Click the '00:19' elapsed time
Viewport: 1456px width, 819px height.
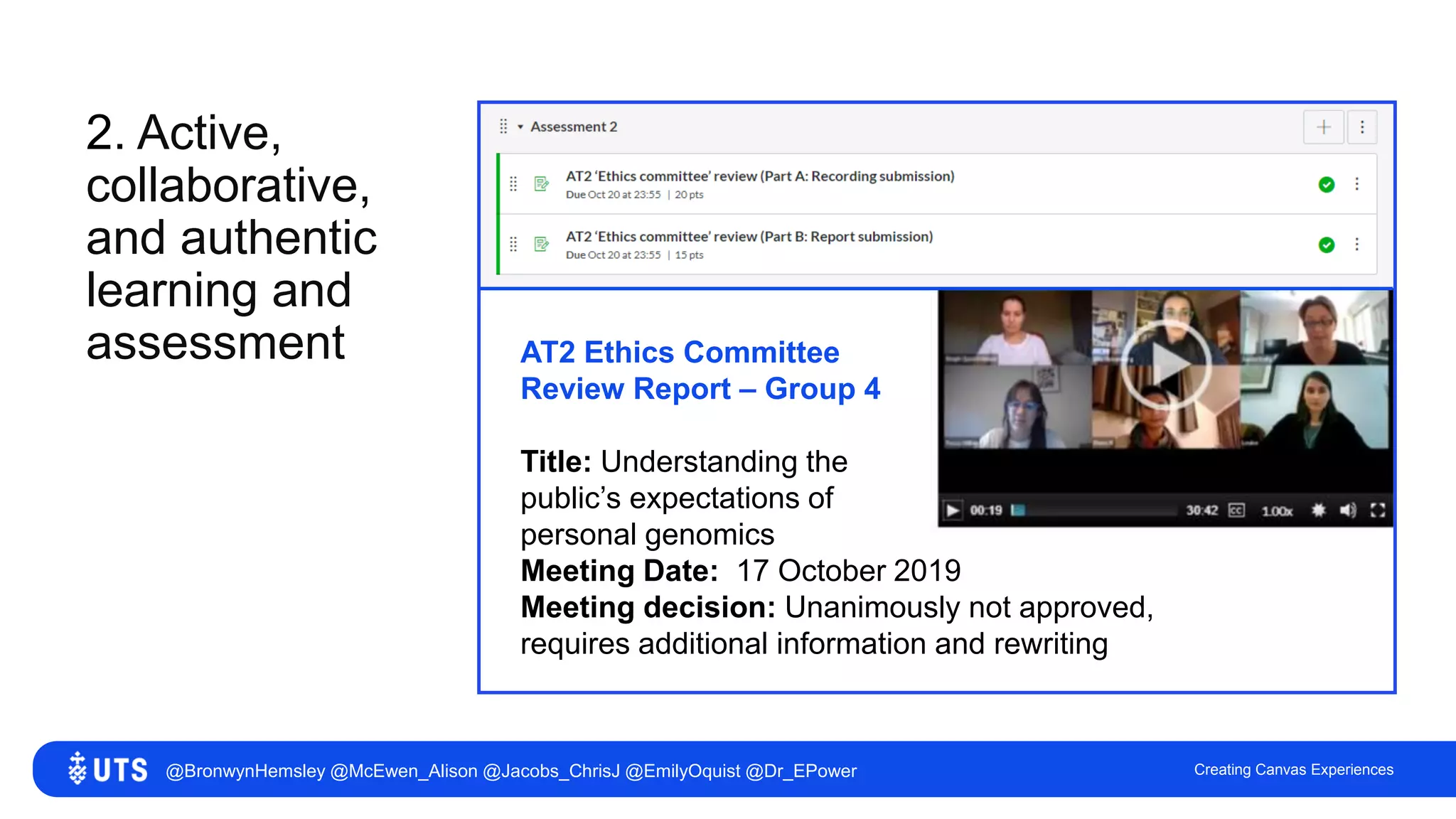point(986,510)
